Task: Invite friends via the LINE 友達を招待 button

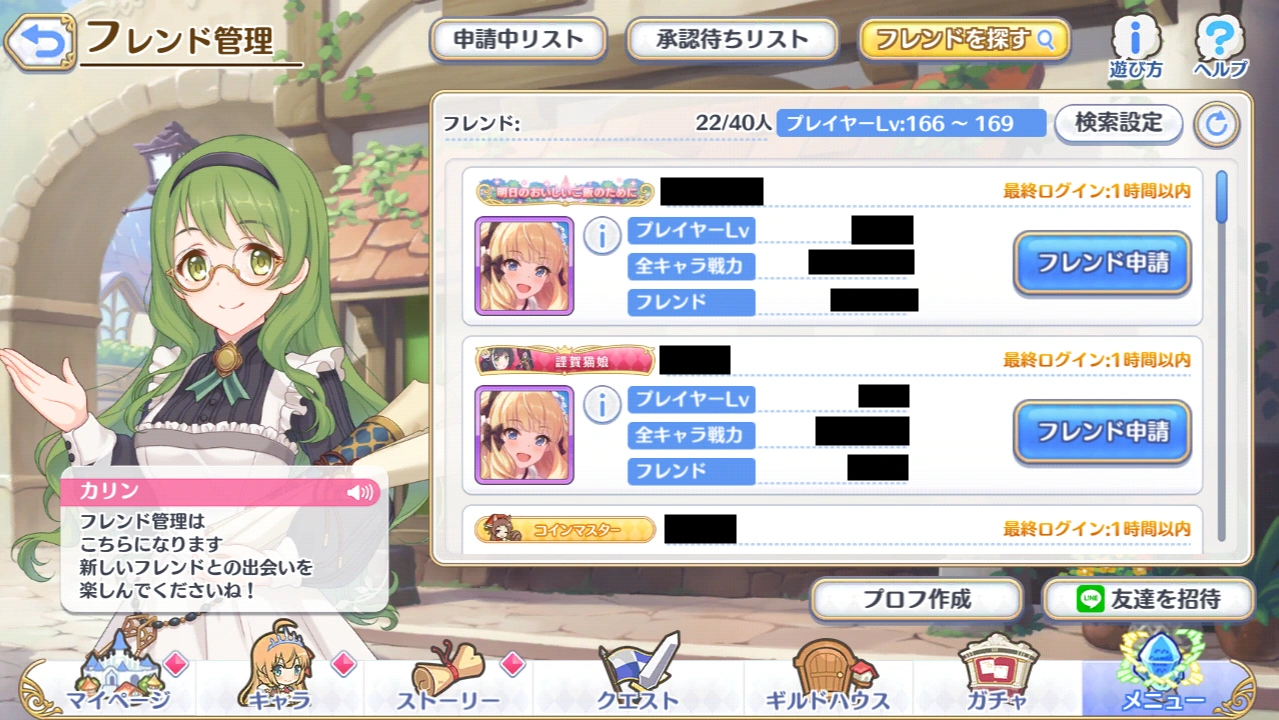Action: click(x=1148, y=599)
